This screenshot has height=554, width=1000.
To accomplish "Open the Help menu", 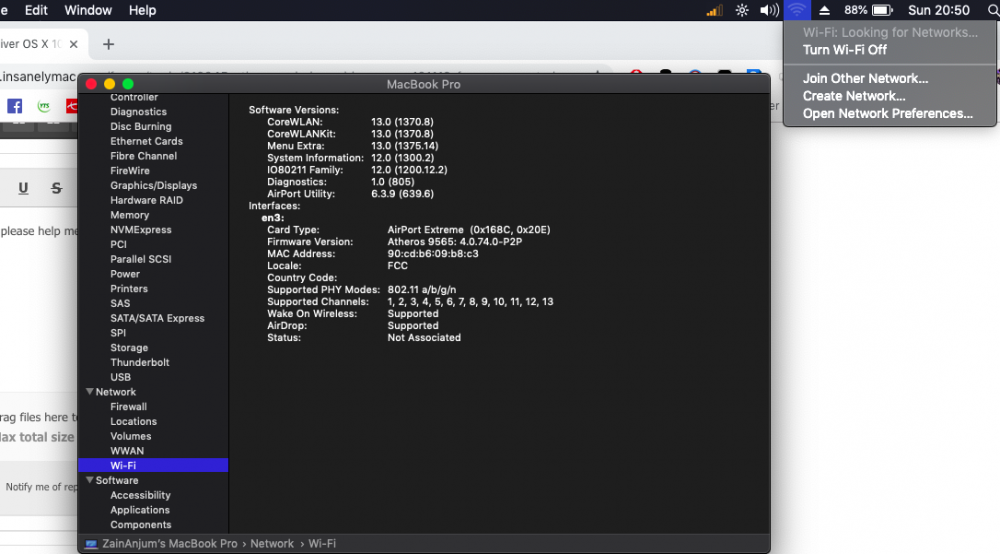I will click(x=142, y=10).
